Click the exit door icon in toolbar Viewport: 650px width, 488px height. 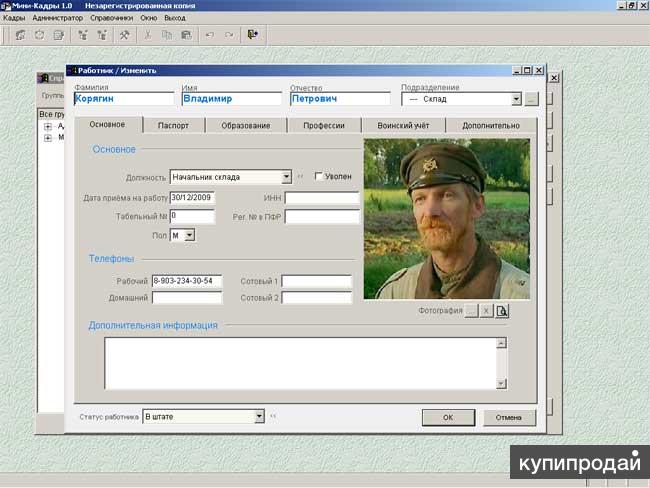click(253, 34)
